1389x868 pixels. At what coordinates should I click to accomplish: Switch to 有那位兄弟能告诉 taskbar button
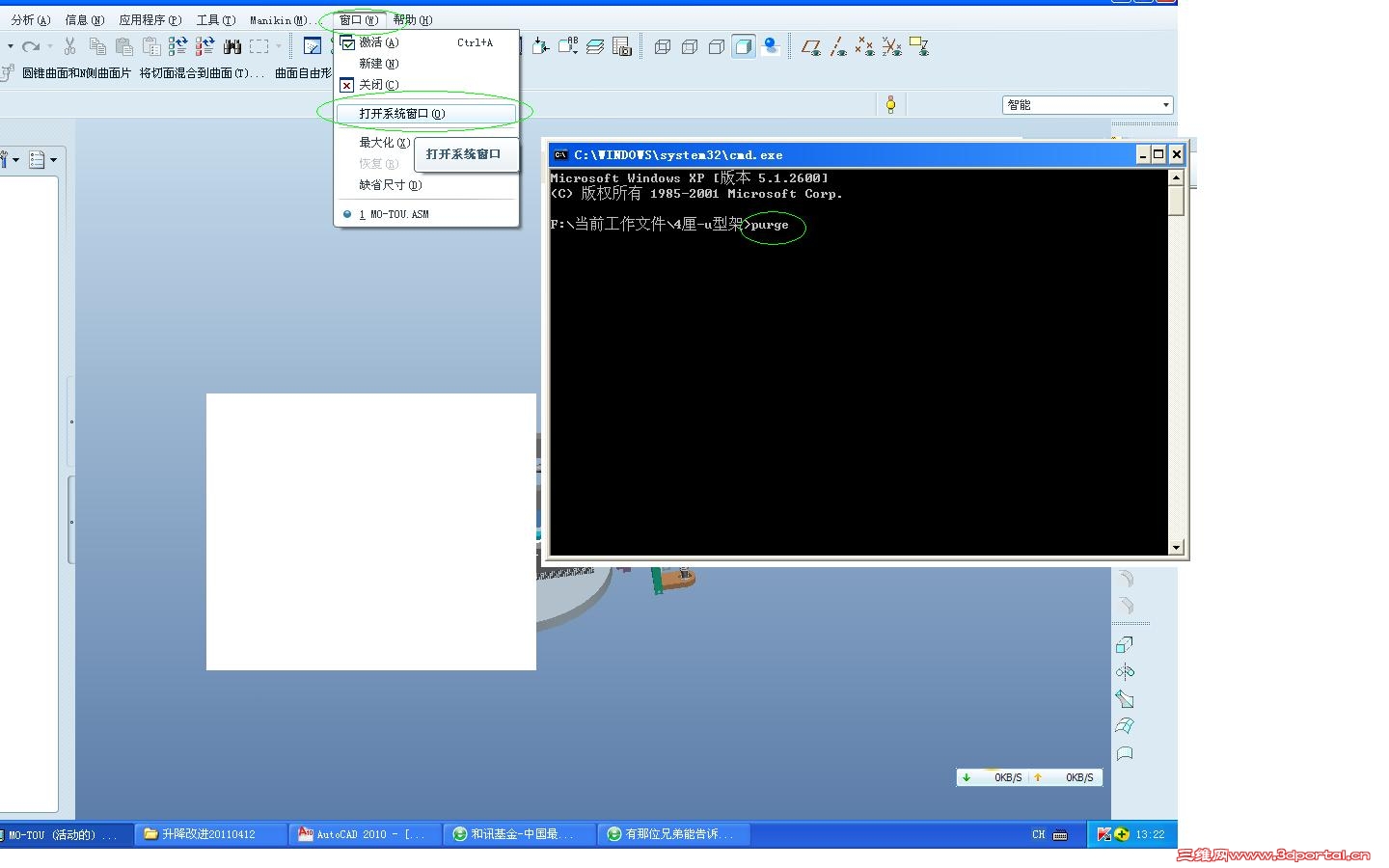click(674, 834)
